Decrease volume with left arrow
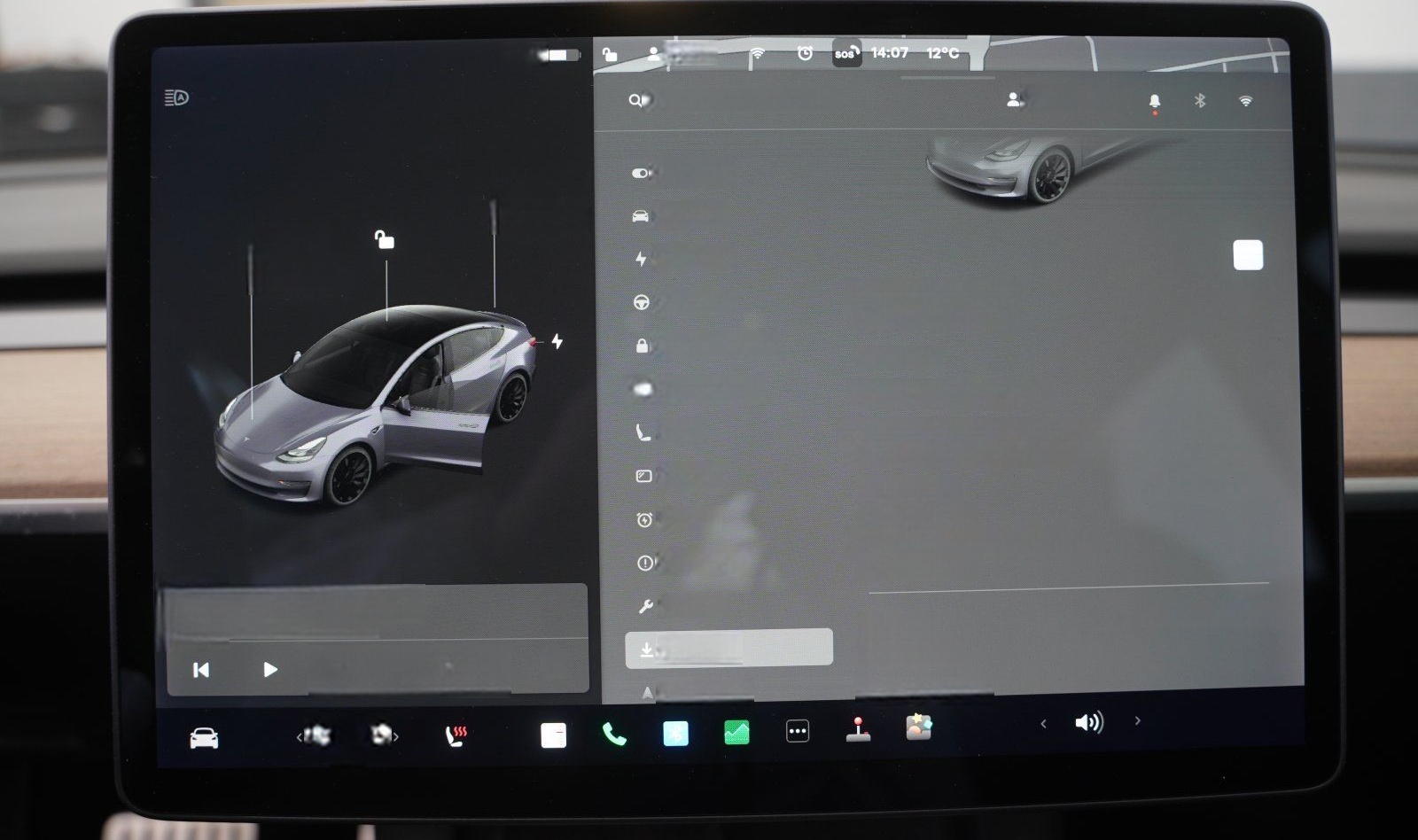The image size is (1418, 840). pyautogui.click(x=1043, y=724)
